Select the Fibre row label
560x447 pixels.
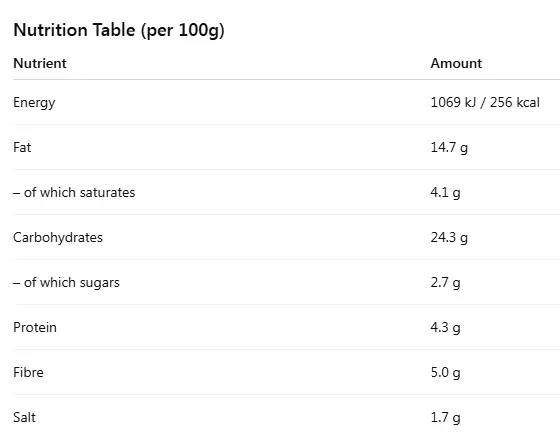(x=29, y=372)
